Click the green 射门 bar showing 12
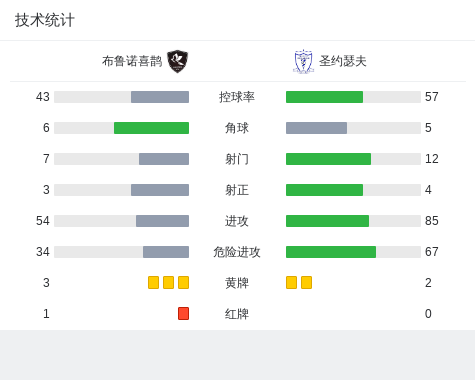 pyautogui.click(x=328, y=159)
